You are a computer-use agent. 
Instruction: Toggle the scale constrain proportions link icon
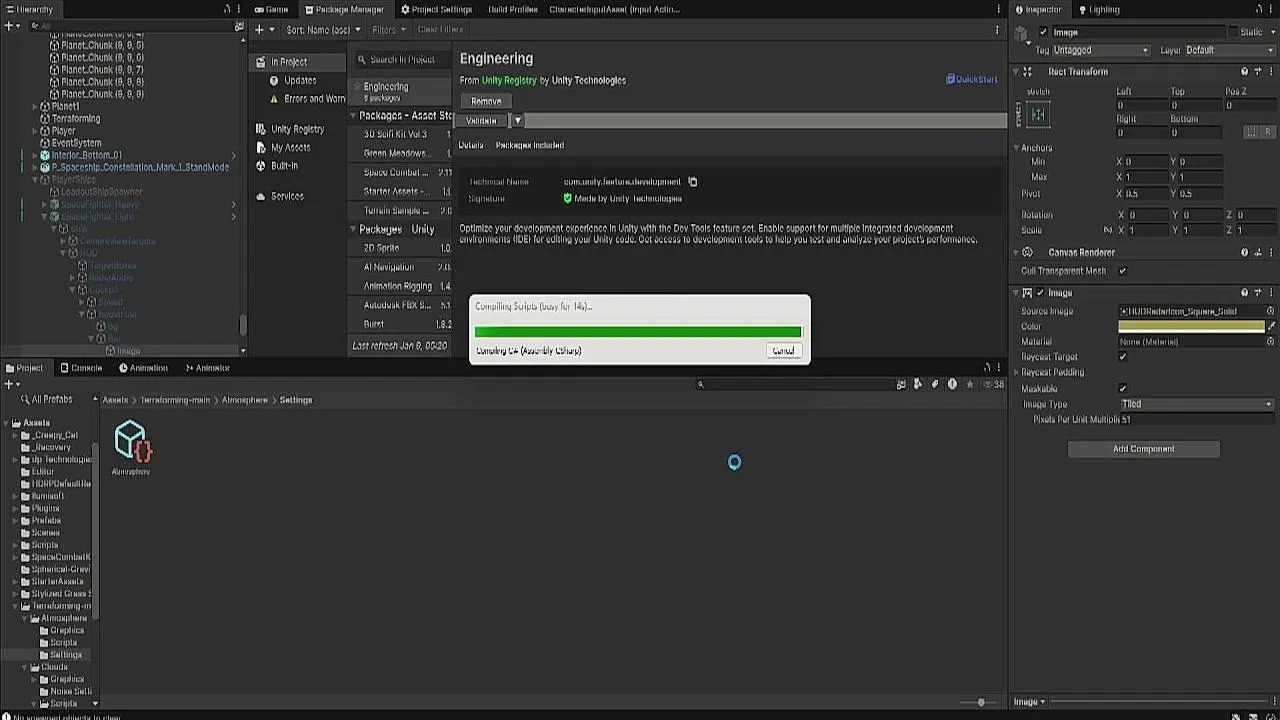pos(1107,230)
